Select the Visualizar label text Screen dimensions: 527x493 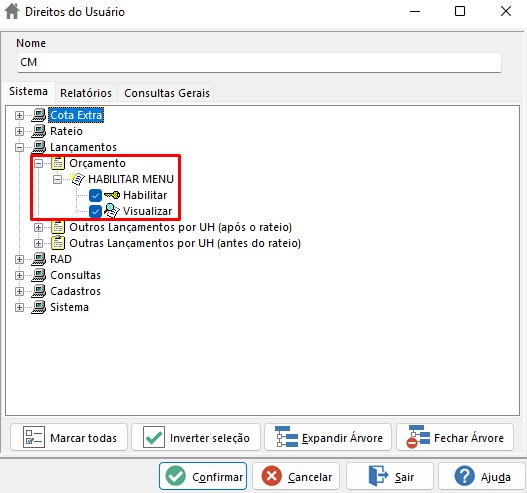click(x=147, y=211)
